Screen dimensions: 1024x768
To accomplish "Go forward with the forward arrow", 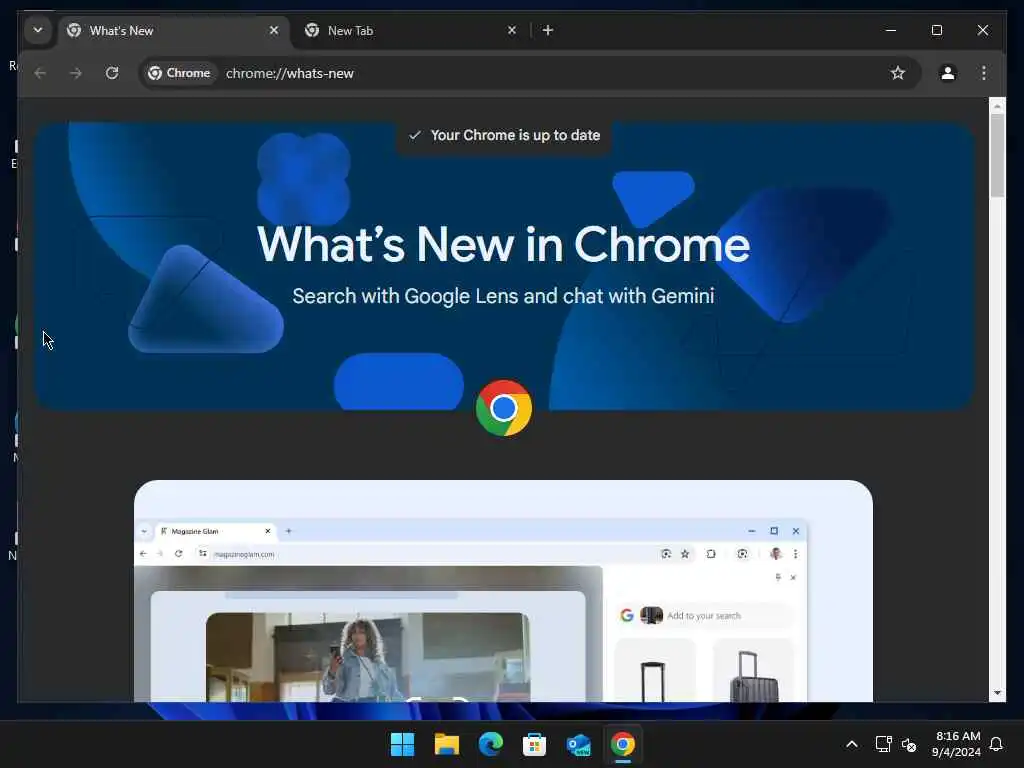I will [76, 73].
